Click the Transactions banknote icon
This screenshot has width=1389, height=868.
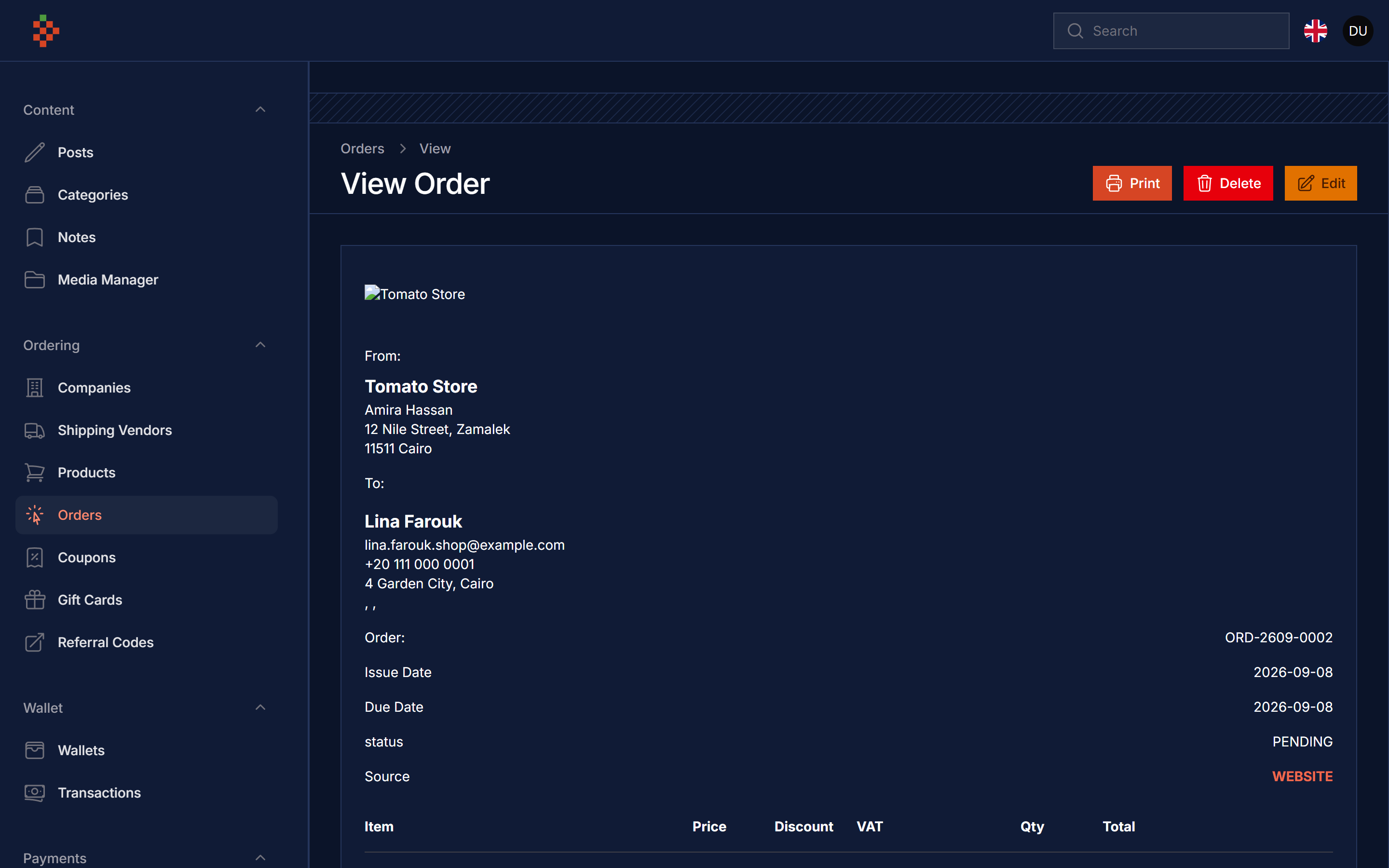[x=34, y=793]
